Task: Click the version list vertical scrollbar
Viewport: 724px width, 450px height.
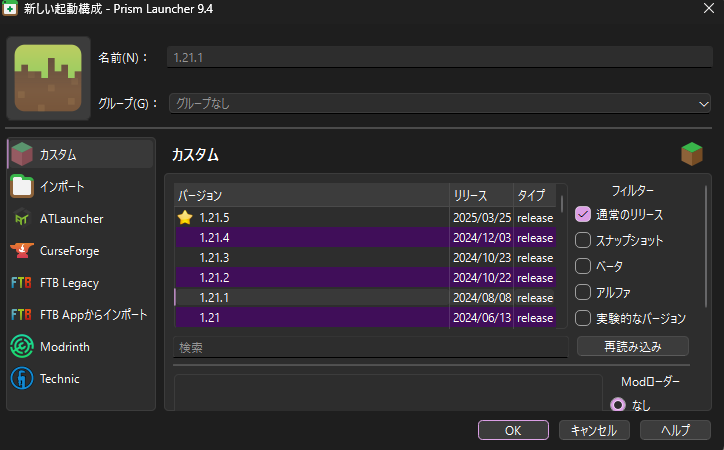Action: coord(562,204)
